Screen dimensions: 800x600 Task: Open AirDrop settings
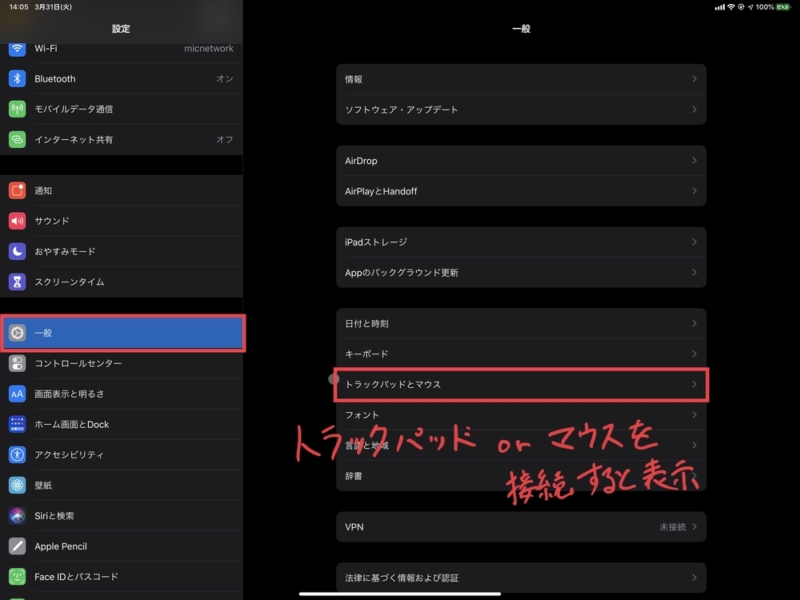coord(521,161)
